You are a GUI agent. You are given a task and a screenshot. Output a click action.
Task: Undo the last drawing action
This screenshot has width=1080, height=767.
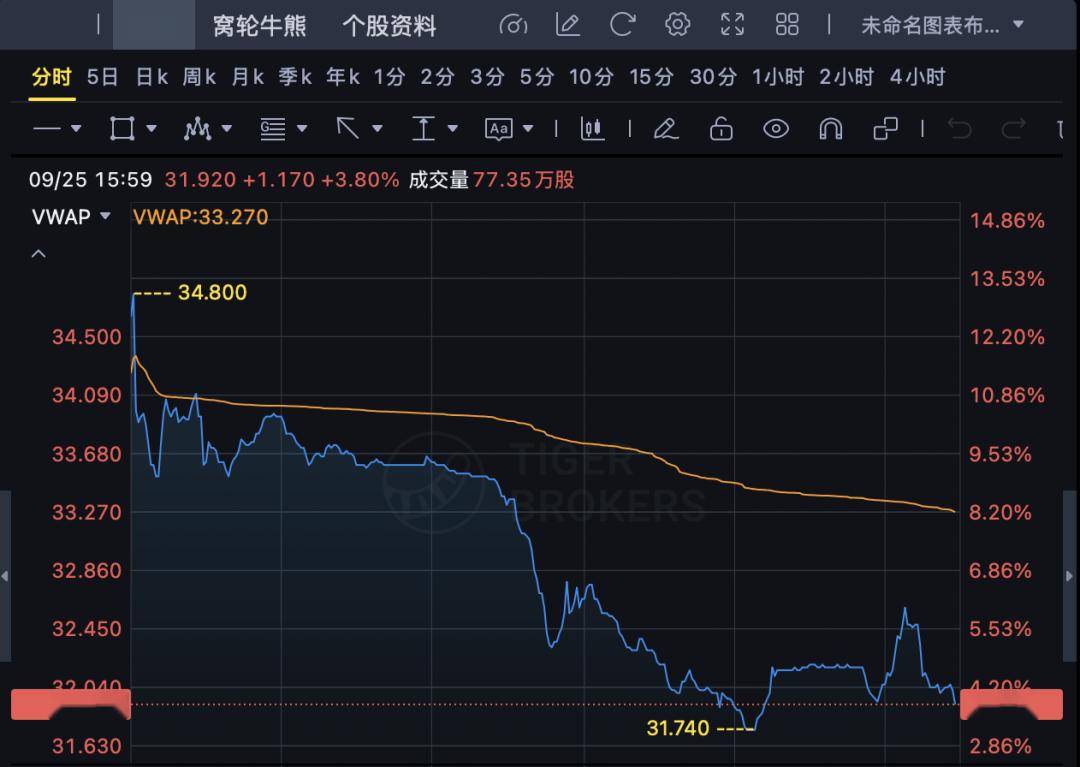click(x=959, y=129)
